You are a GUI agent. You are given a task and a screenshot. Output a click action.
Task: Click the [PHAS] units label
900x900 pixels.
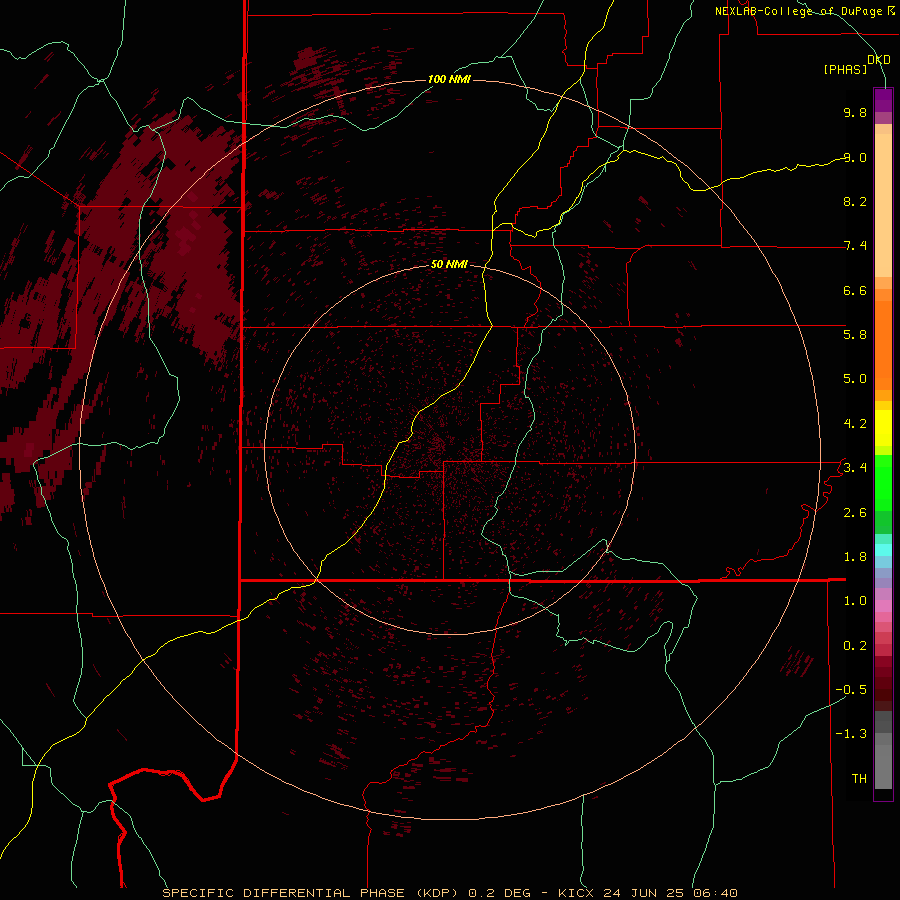pyautogui.click(x=845, y=69)
